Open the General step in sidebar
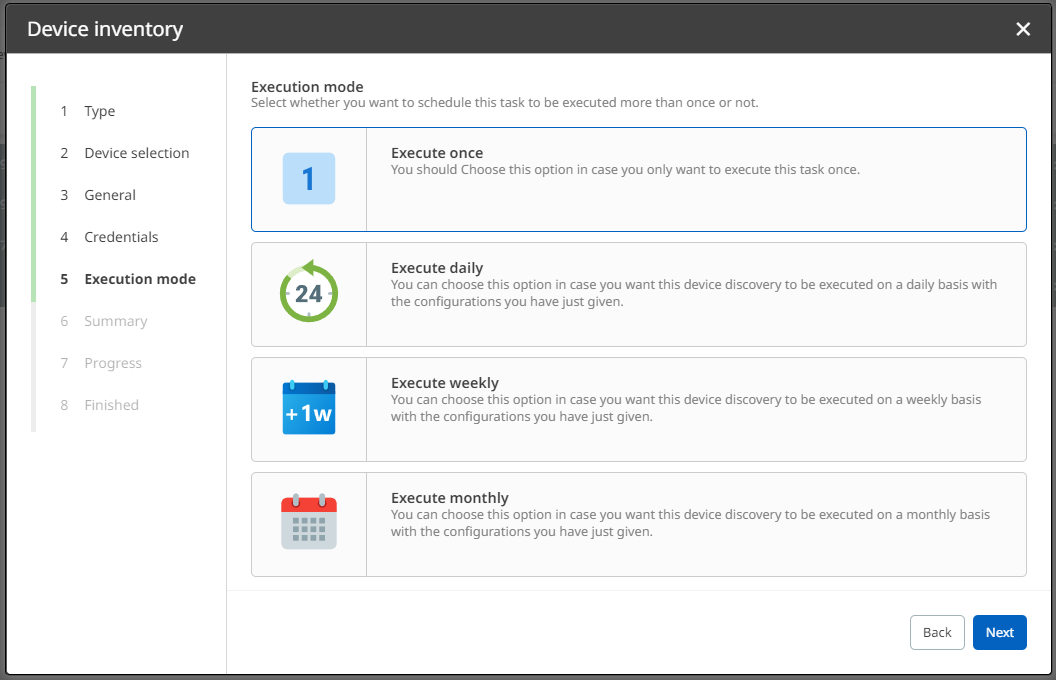 (110, 195)
